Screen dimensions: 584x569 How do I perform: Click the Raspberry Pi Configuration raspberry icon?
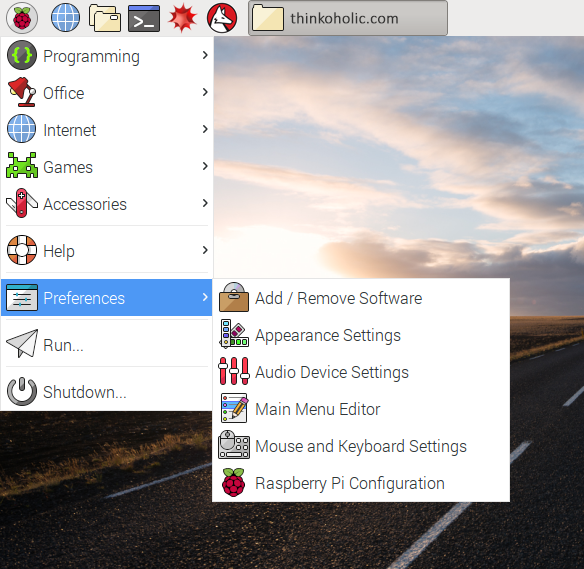coord(234,483)
